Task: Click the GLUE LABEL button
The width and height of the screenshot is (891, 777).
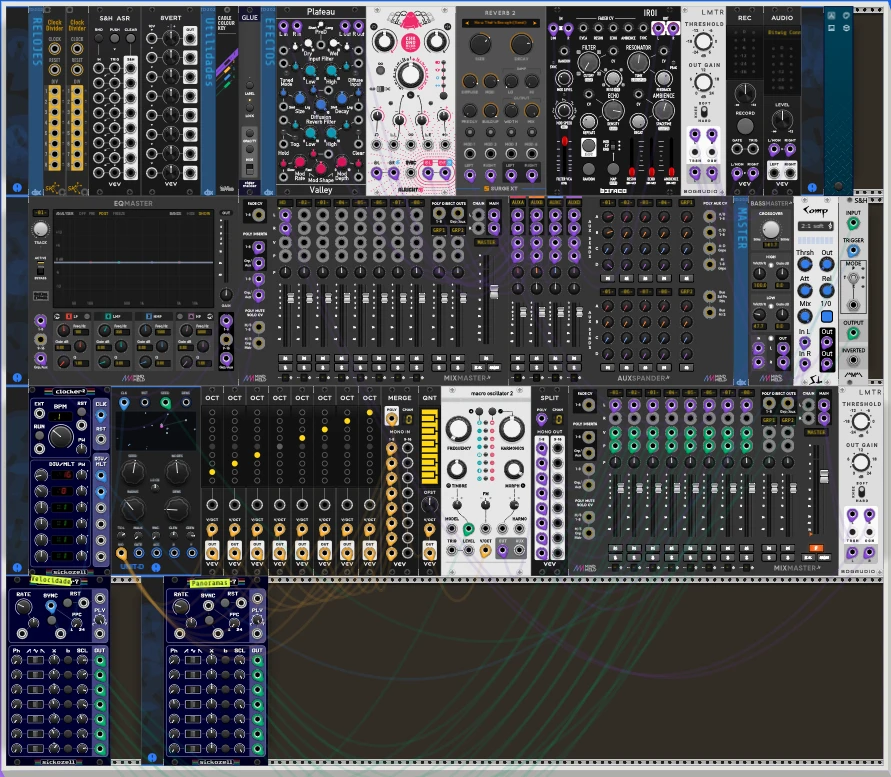Action: (249, 85)
